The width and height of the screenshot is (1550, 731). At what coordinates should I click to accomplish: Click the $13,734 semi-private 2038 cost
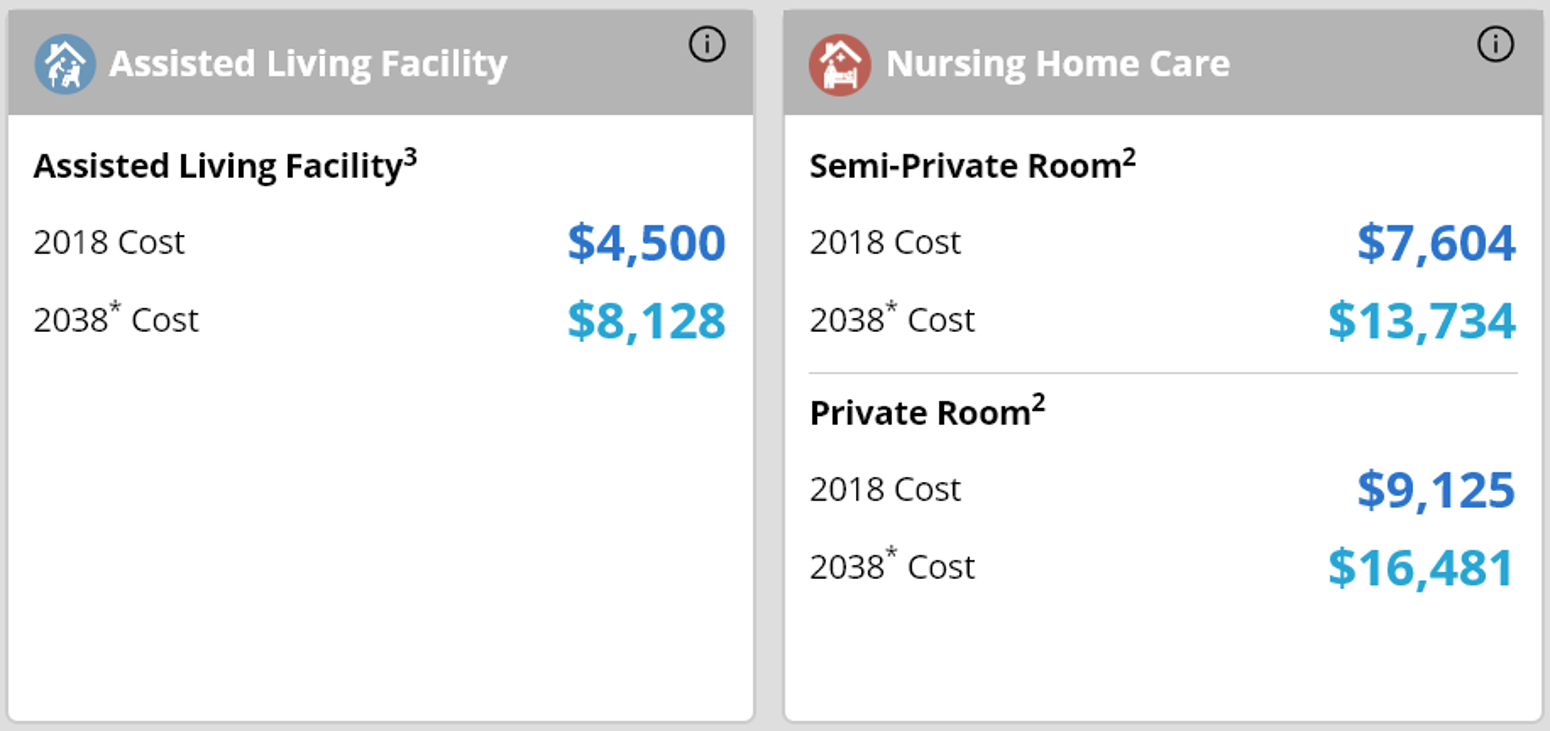click(1422, 320)
